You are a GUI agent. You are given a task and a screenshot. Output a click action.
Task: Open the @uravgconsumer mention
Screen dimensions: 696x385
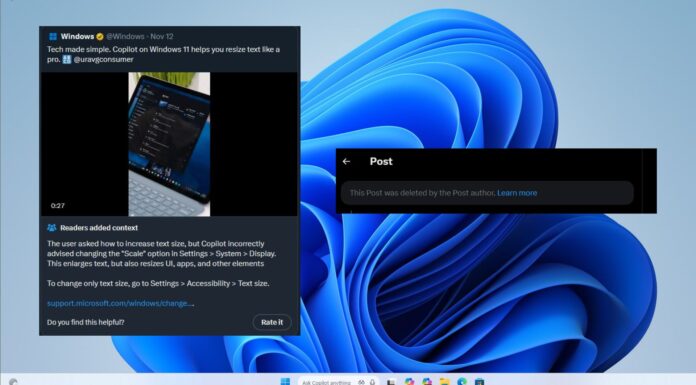(x=103, y=60)
